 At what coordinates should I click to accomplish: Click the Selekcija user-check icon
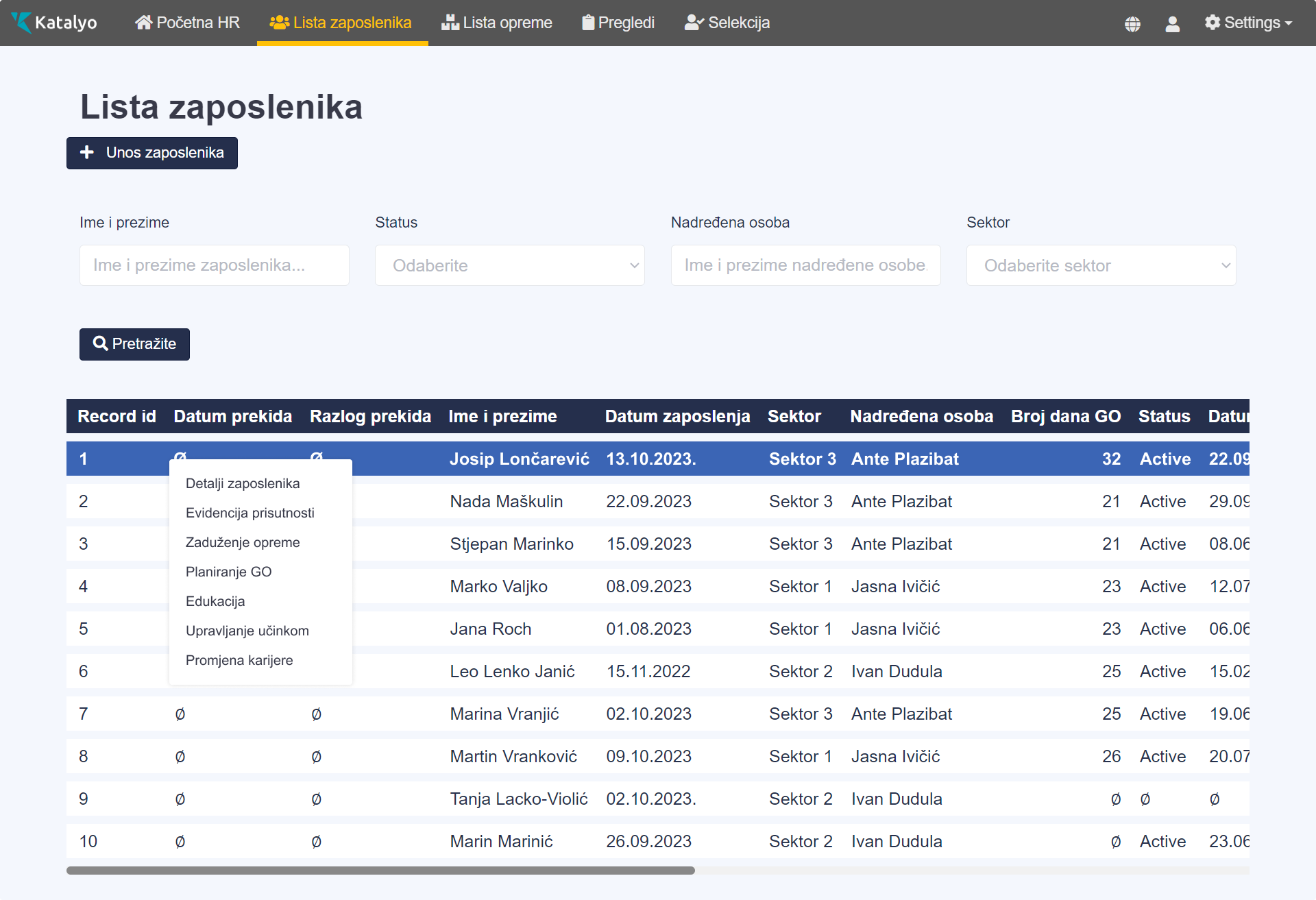pyautogui.click(x=694, y=23)
